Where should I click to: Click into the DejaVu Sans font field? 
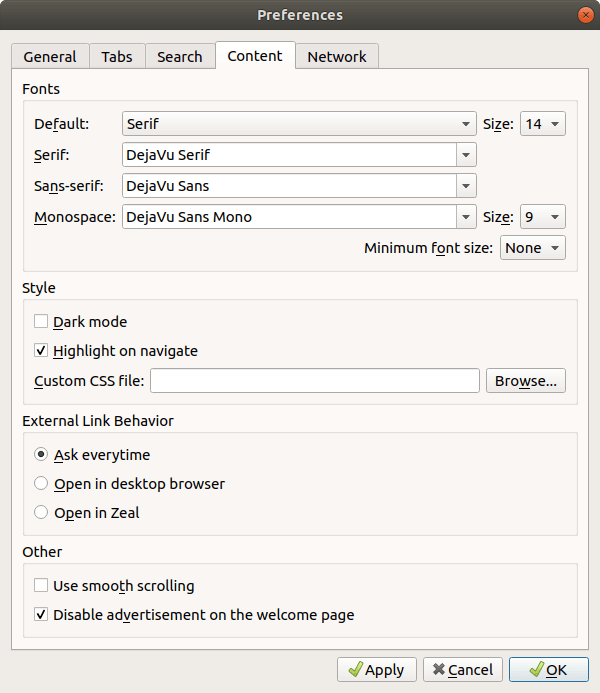tap(289, 186)
